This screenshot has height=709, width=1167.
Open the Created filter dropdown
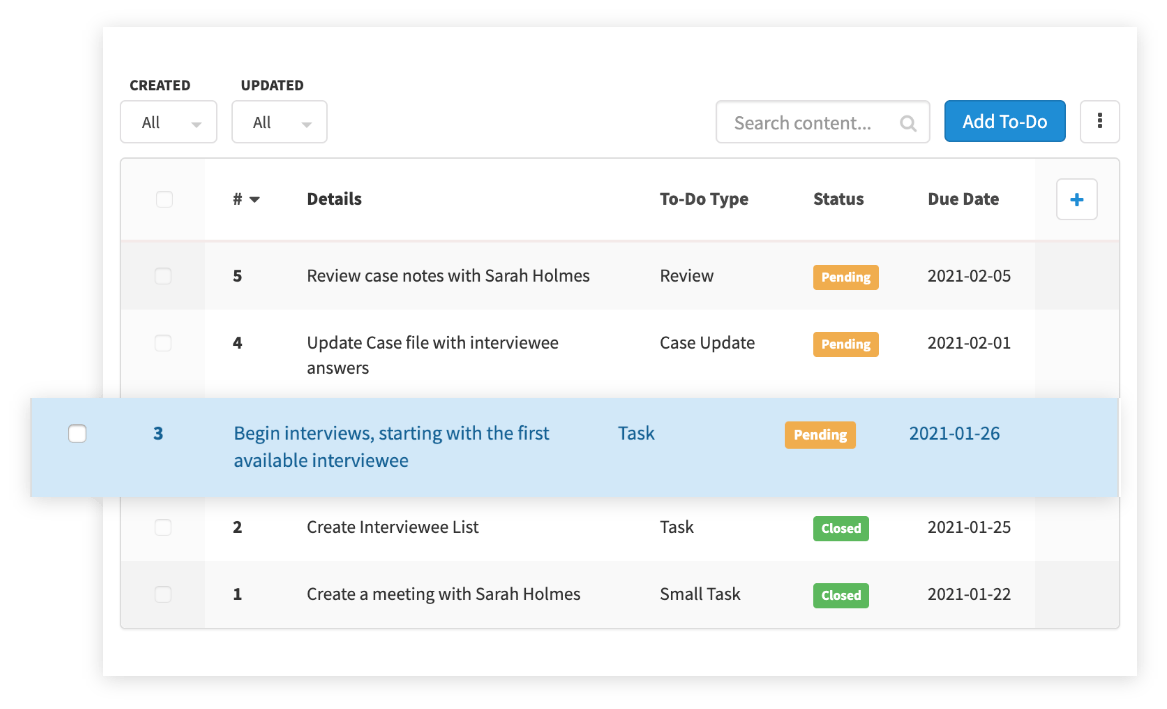click(x=168, y=123)
